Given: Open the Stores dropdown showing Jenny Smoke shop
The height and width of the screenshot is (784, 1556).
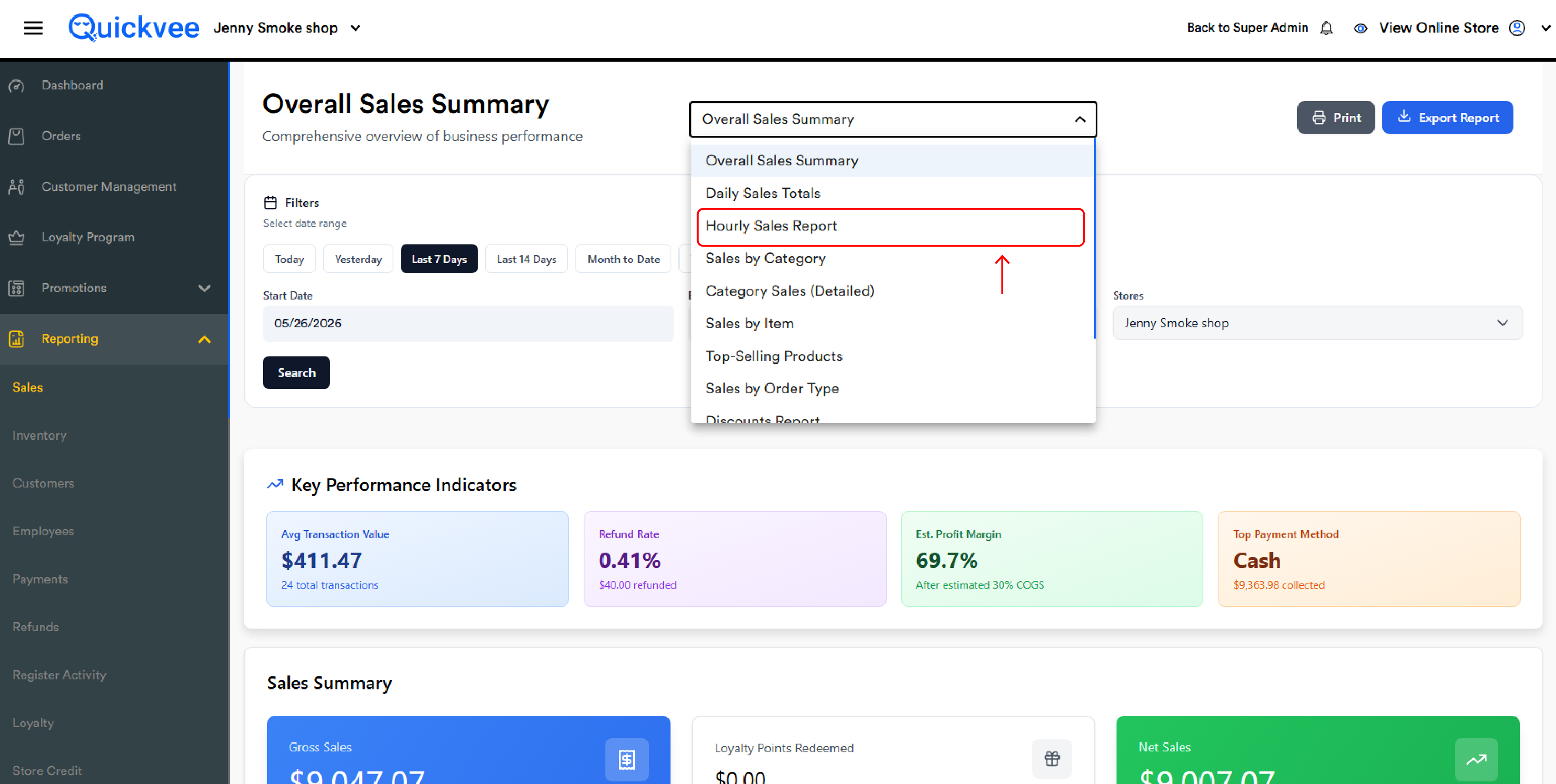Looking at the screenshot, I should coord(1317,323).
